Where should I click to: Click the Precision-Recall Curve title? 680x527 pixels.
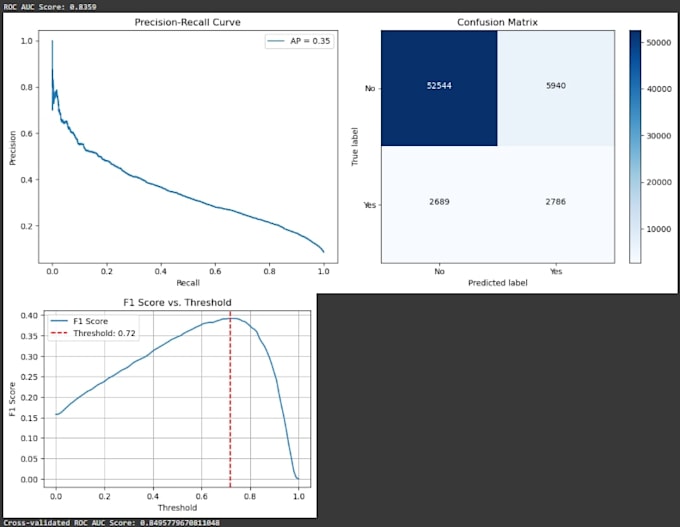pos(187,22)
